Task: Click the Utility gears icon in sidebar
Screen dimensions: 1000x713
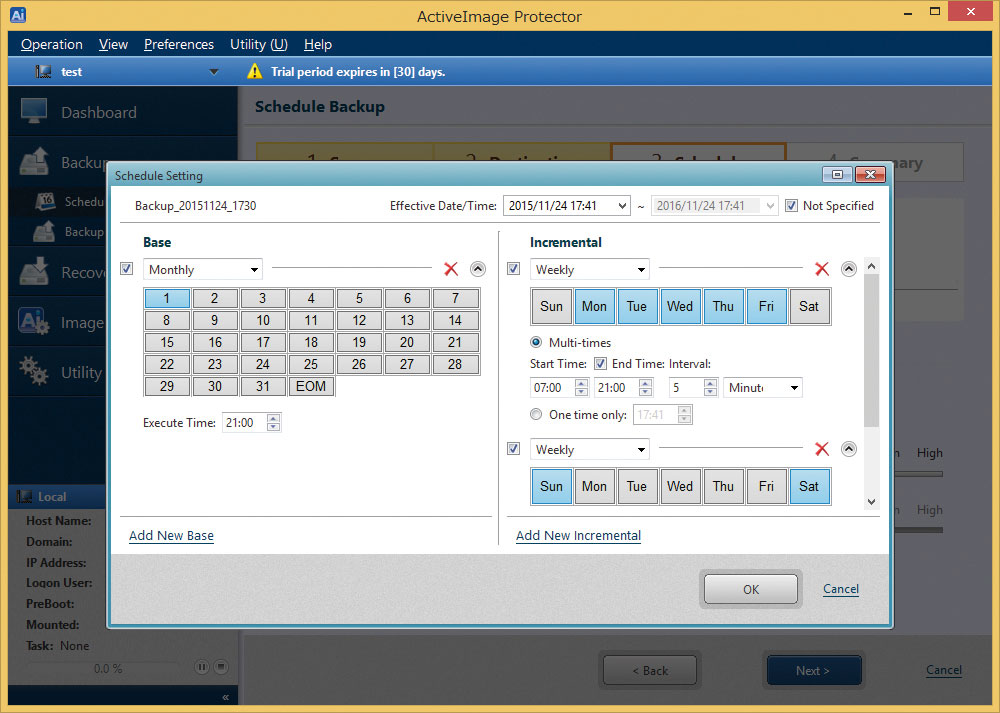Action: pos(34,371)
